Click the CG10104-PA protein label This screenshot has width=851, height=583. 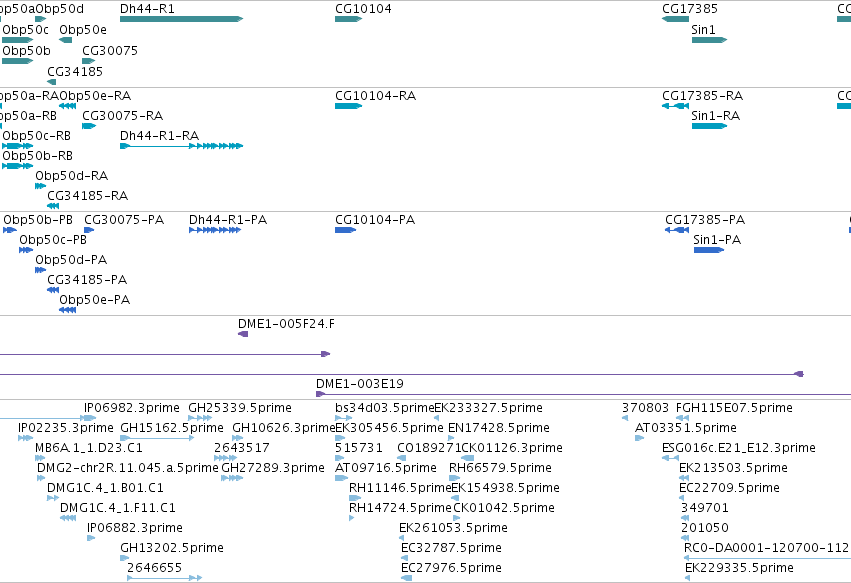[375, 220]
